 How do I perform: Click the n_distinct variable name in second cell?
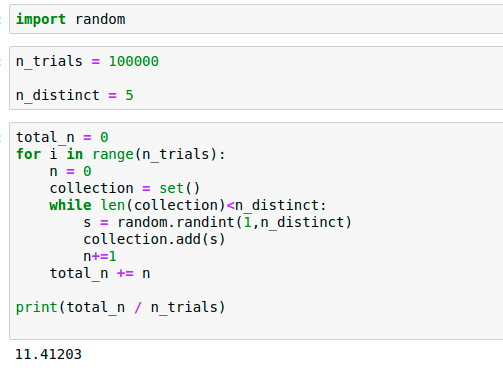58,95
